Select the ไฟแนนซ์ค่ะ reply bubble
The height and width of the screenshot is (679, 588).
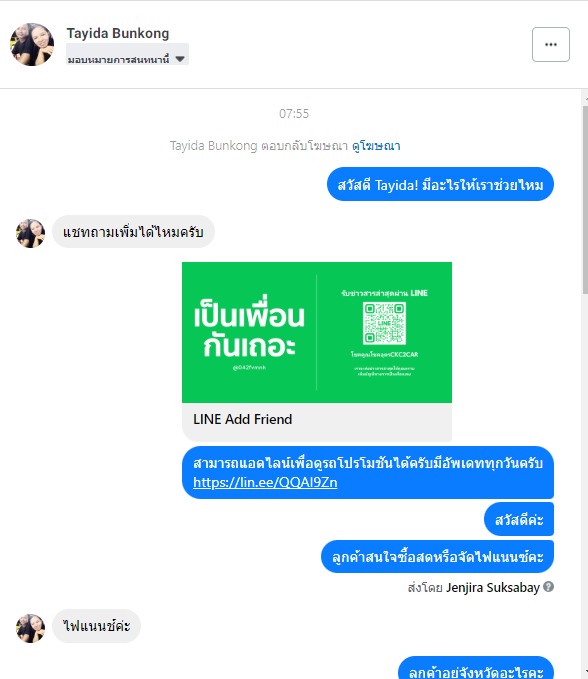click(96, 626)
